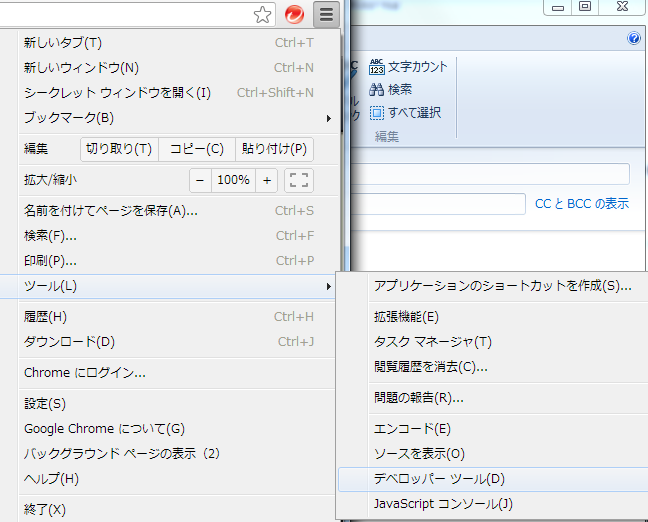The height and width of the screenshot is (522, 648).
Task: Click the 検索 binoculars icon
Action: [x=376, y=89]
